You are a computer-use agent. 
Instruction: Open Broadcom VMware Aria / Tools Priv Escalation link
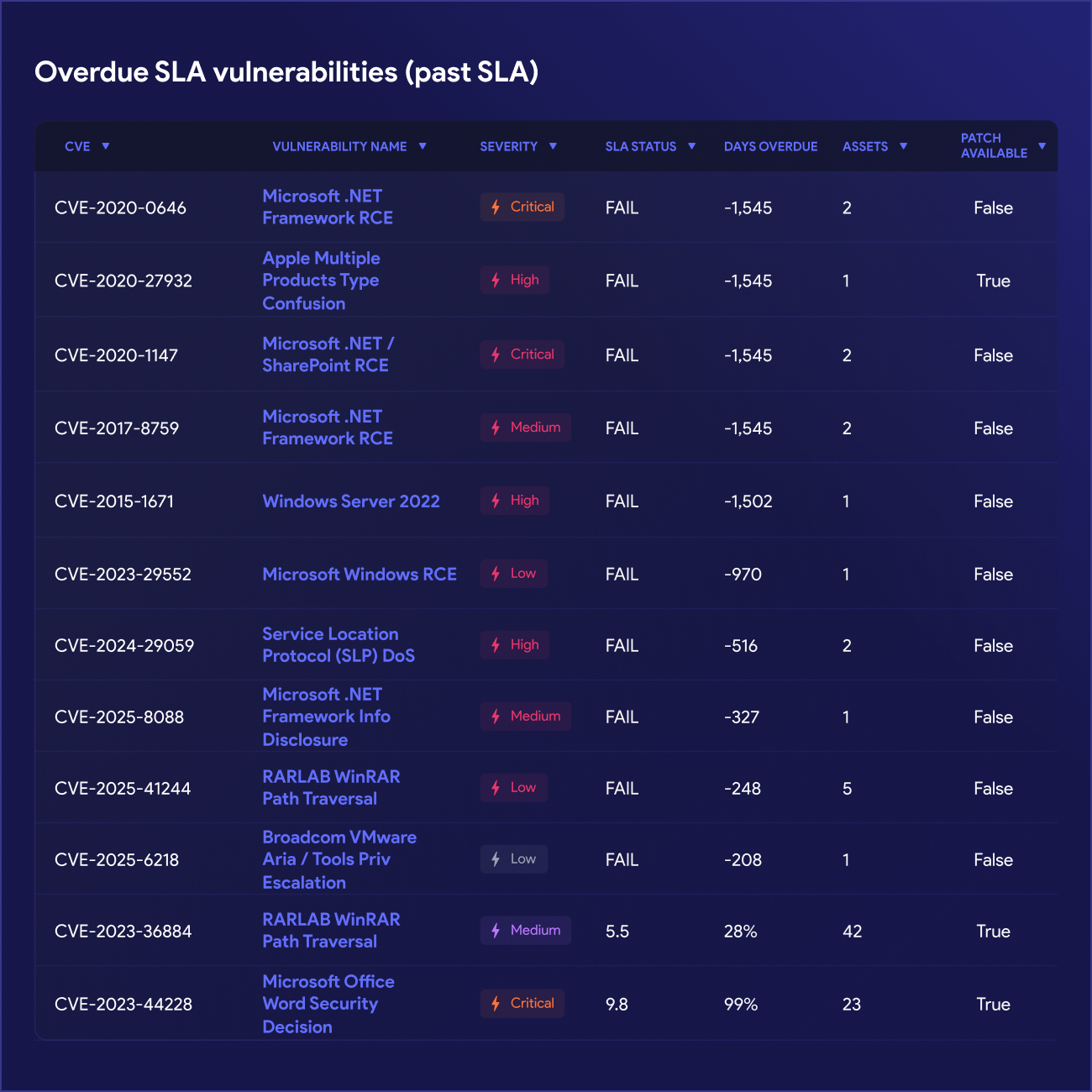[339, 860]
